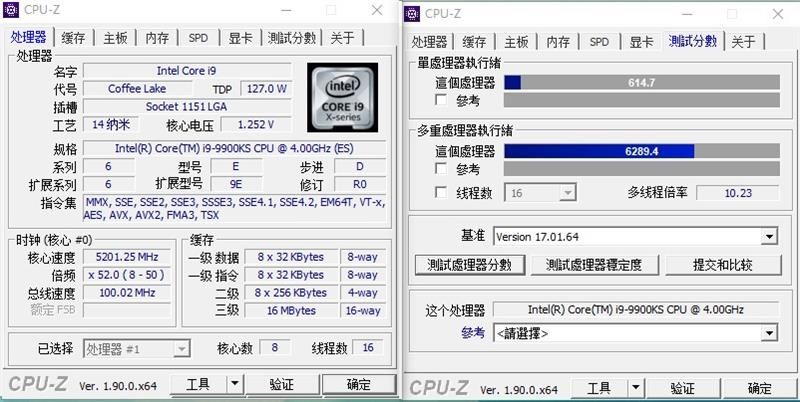This screenshot has width=800, height=402.
Task: Click the 名字 field Intel Core i9
Action: click(x=187, y=71)
